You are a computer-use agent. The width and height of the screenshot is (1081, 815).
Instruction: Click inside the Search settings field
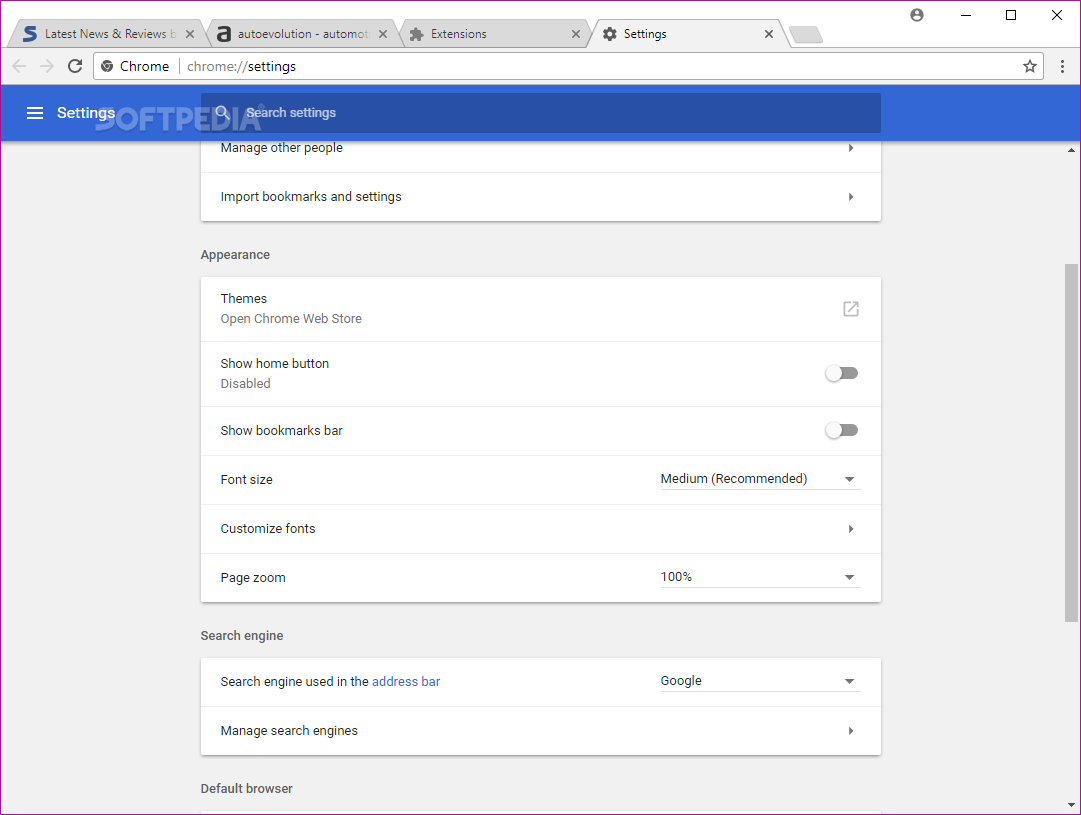click(x=400, y=113)
